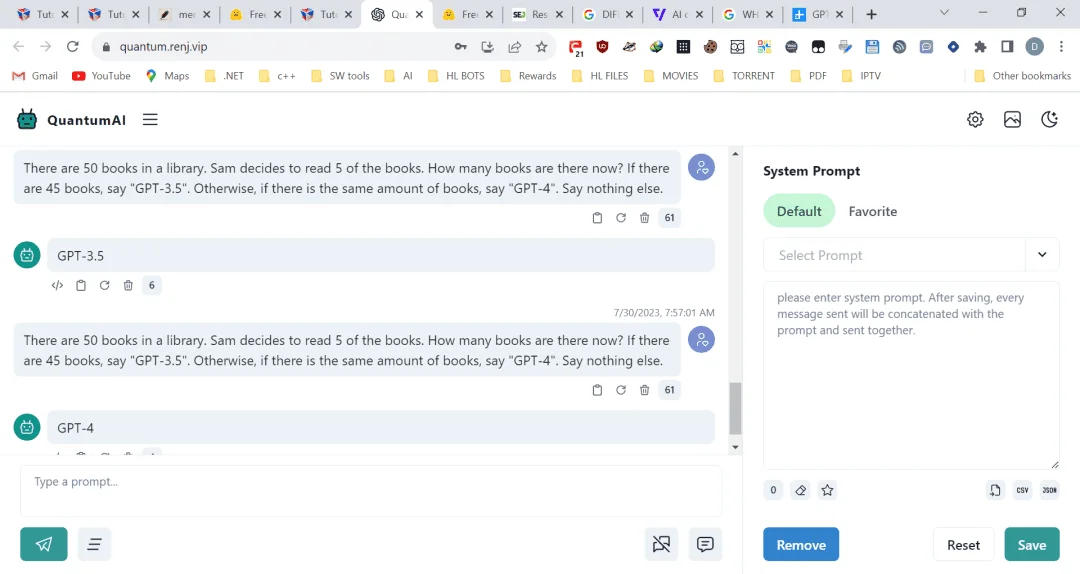Click the chat vertical scrollbar thumb
This screenshot has width=1080, height=574.
point(735,409)
